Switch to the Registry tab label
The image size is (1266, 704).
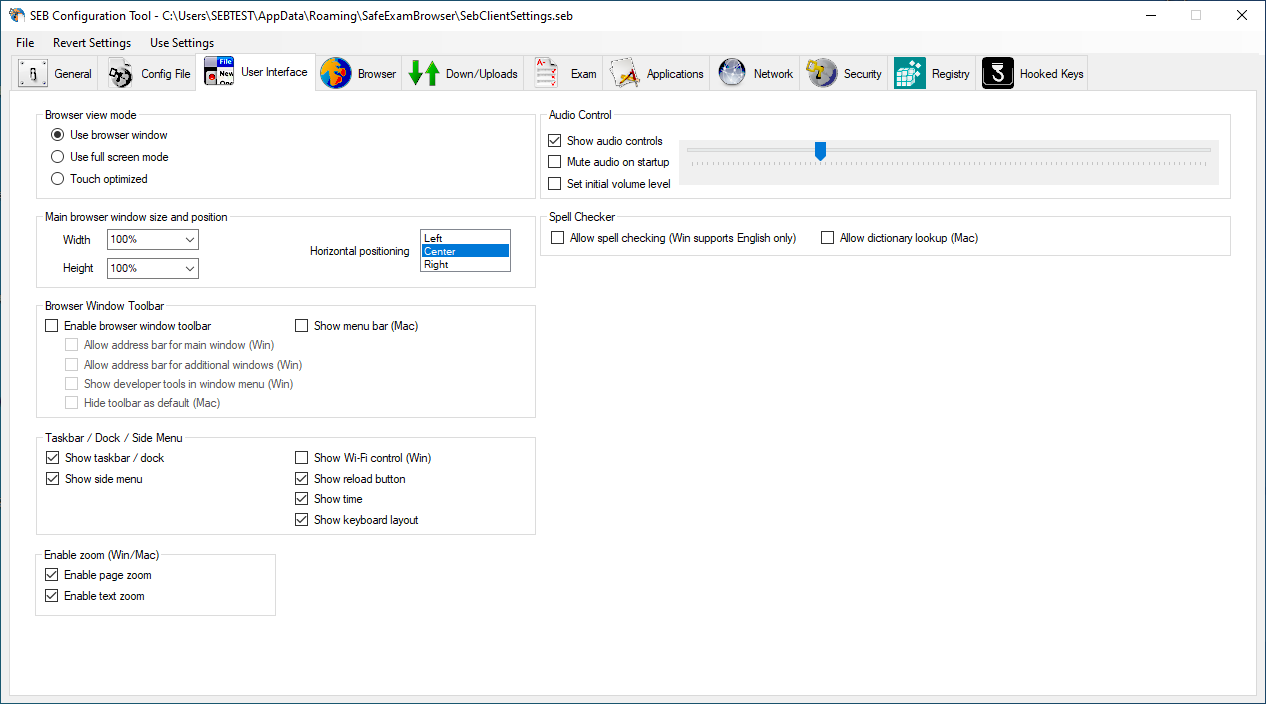[951, 74]
